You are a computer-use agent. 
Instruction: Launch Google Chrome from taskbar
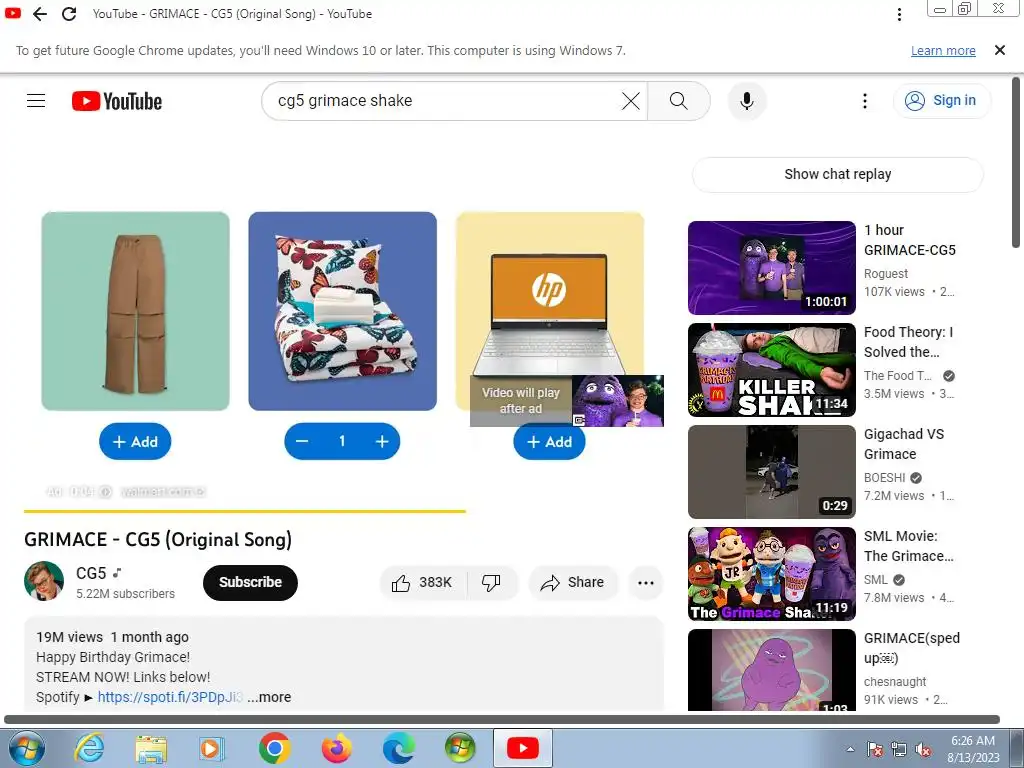[274, 748]
